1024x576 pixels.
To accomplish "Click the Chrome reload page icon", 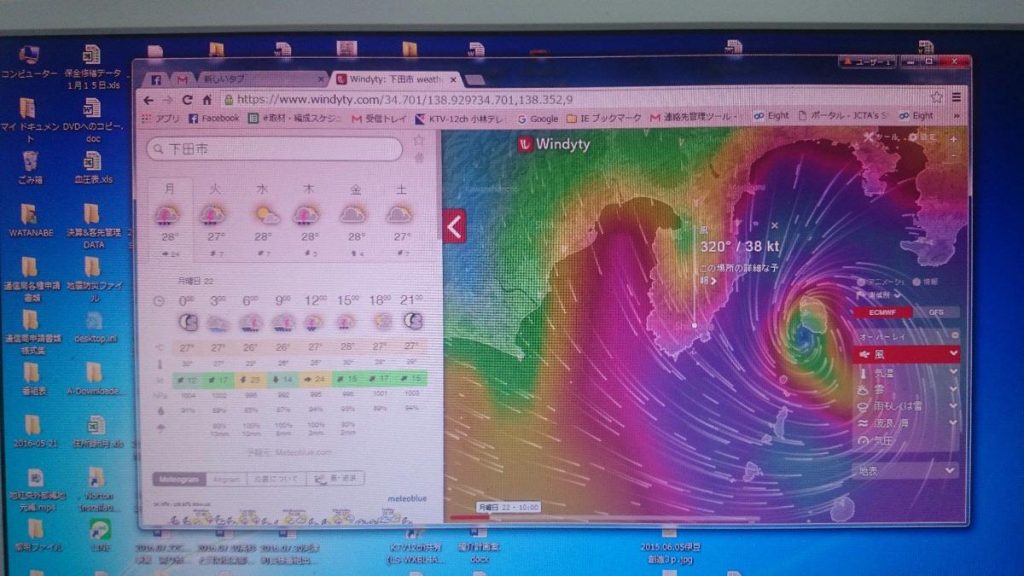I will point(187,100).
